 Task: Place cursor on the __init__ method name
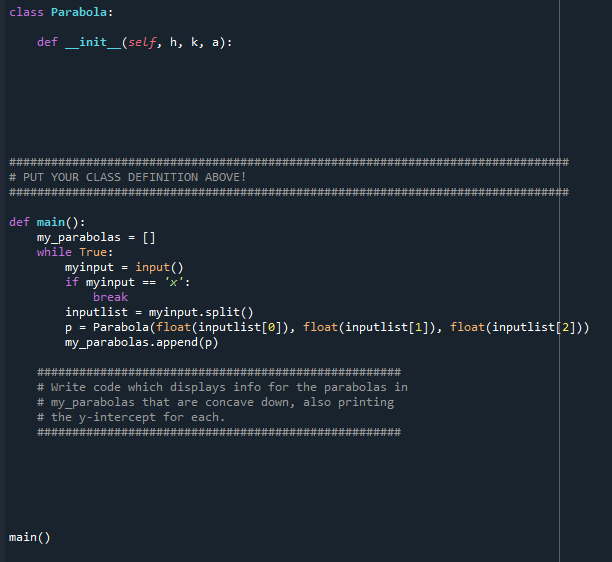[x=93, y=42]
